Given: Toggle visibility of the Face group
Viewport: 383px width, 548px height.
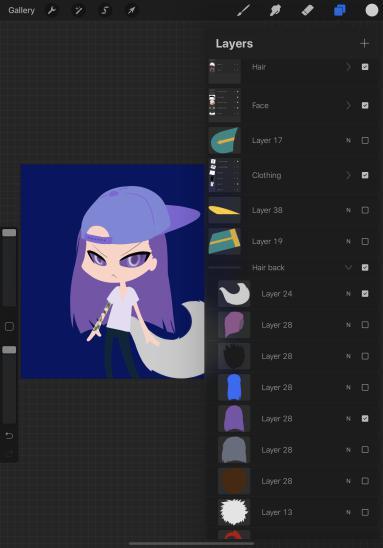Looking at the screenshot, I should click(x=365, y=105).
